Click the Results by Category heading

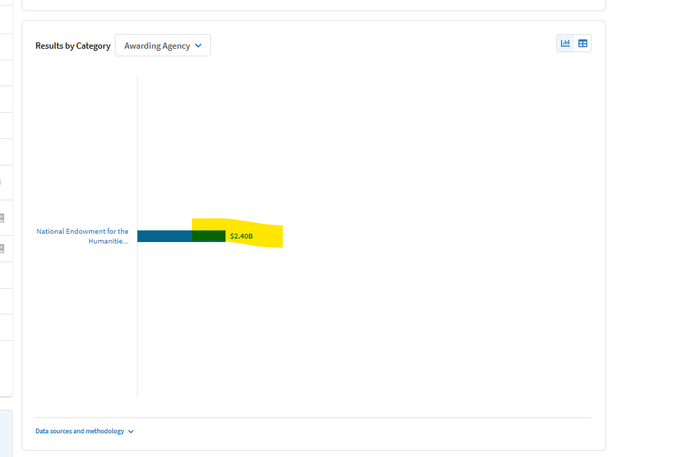[72, 46]
